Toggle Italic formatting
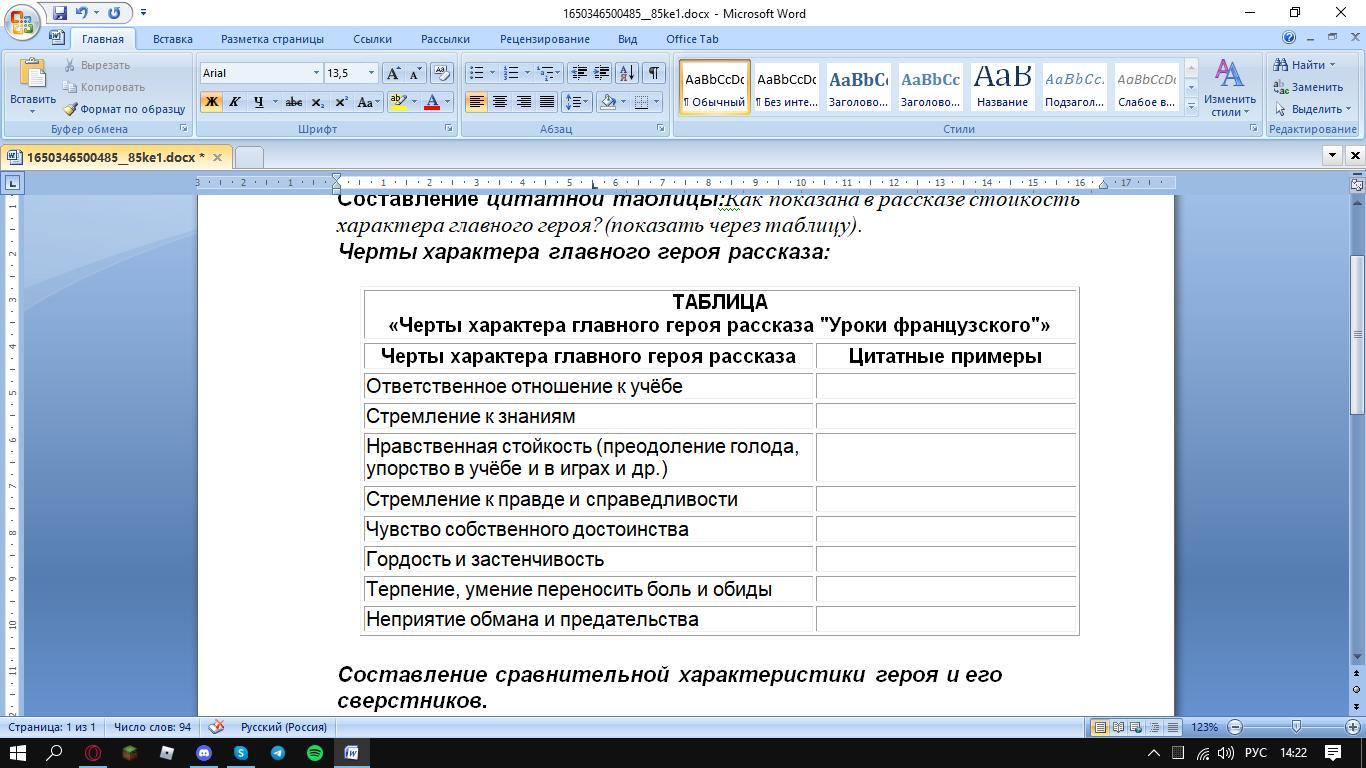1366x768 pixels. coord(234,102)
